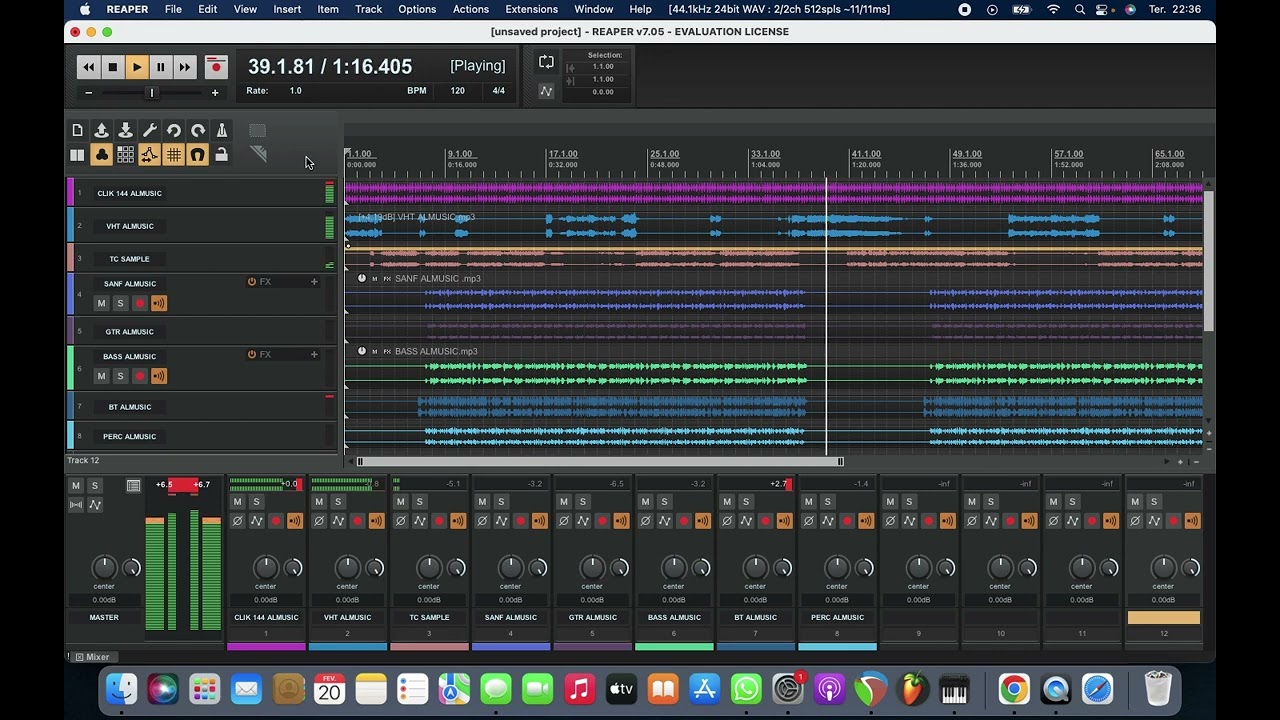
Task: Click the Redo toolbar icon
Action: 197,130
